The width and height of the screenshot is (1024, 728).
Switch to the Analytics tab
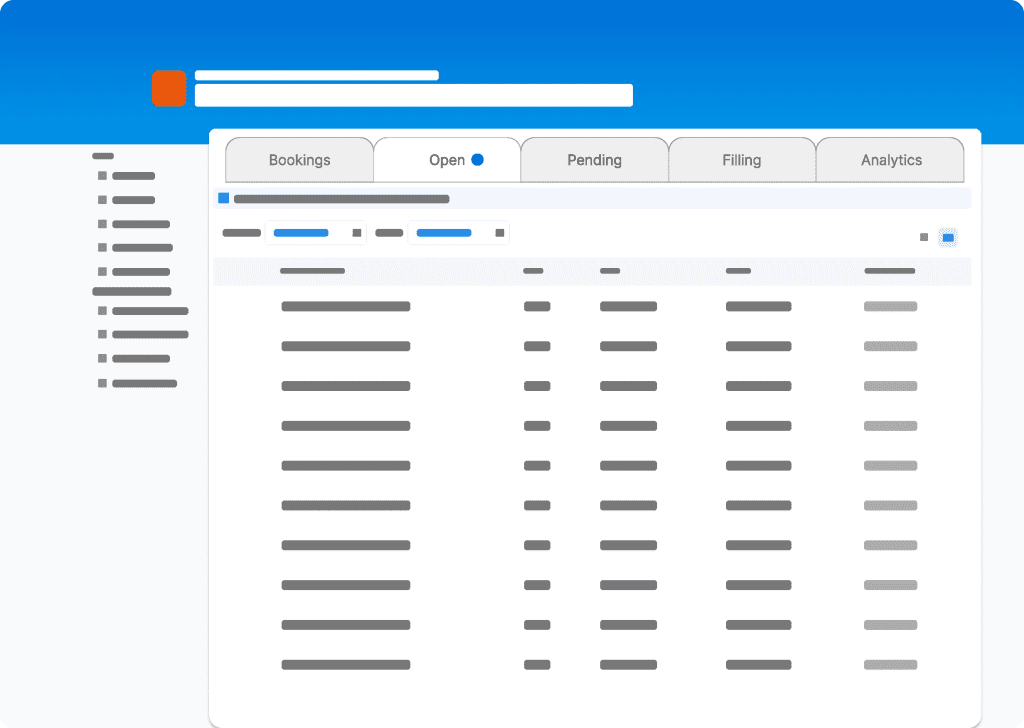[891, 160]
